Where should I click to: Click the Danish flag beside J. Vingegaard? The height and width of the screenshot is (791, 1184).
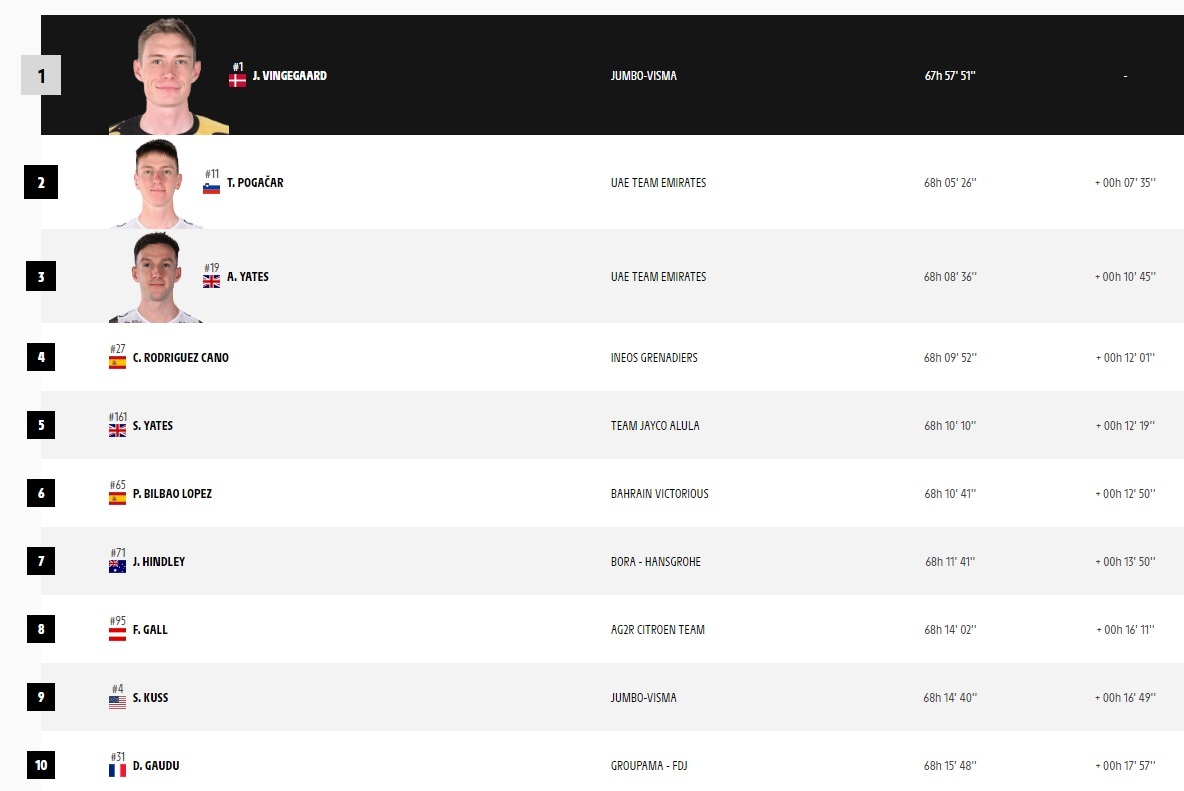237,81
